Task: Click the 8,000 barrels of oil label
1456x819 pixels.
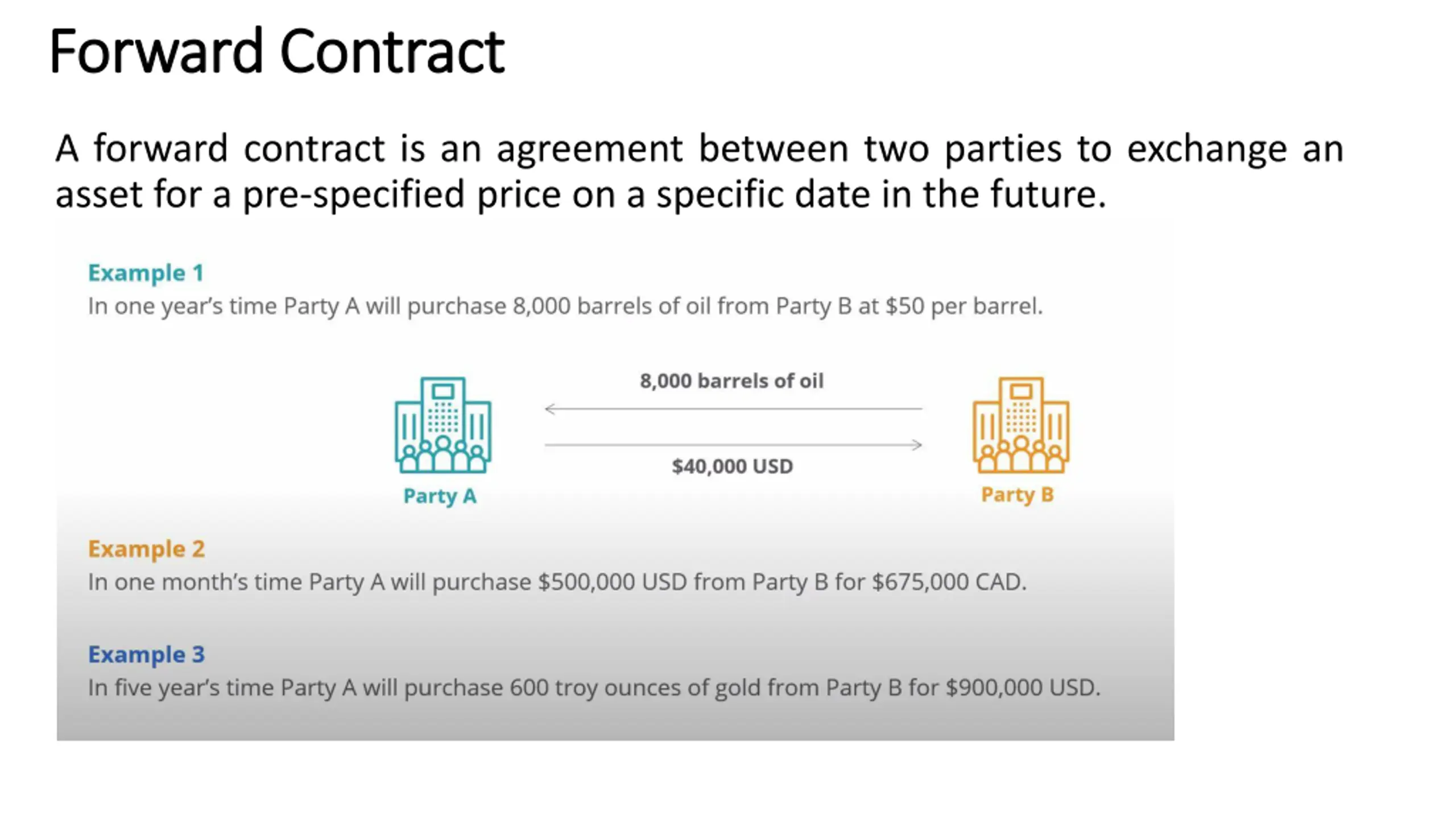Action: pyautogui.click(x=731, y=381)
